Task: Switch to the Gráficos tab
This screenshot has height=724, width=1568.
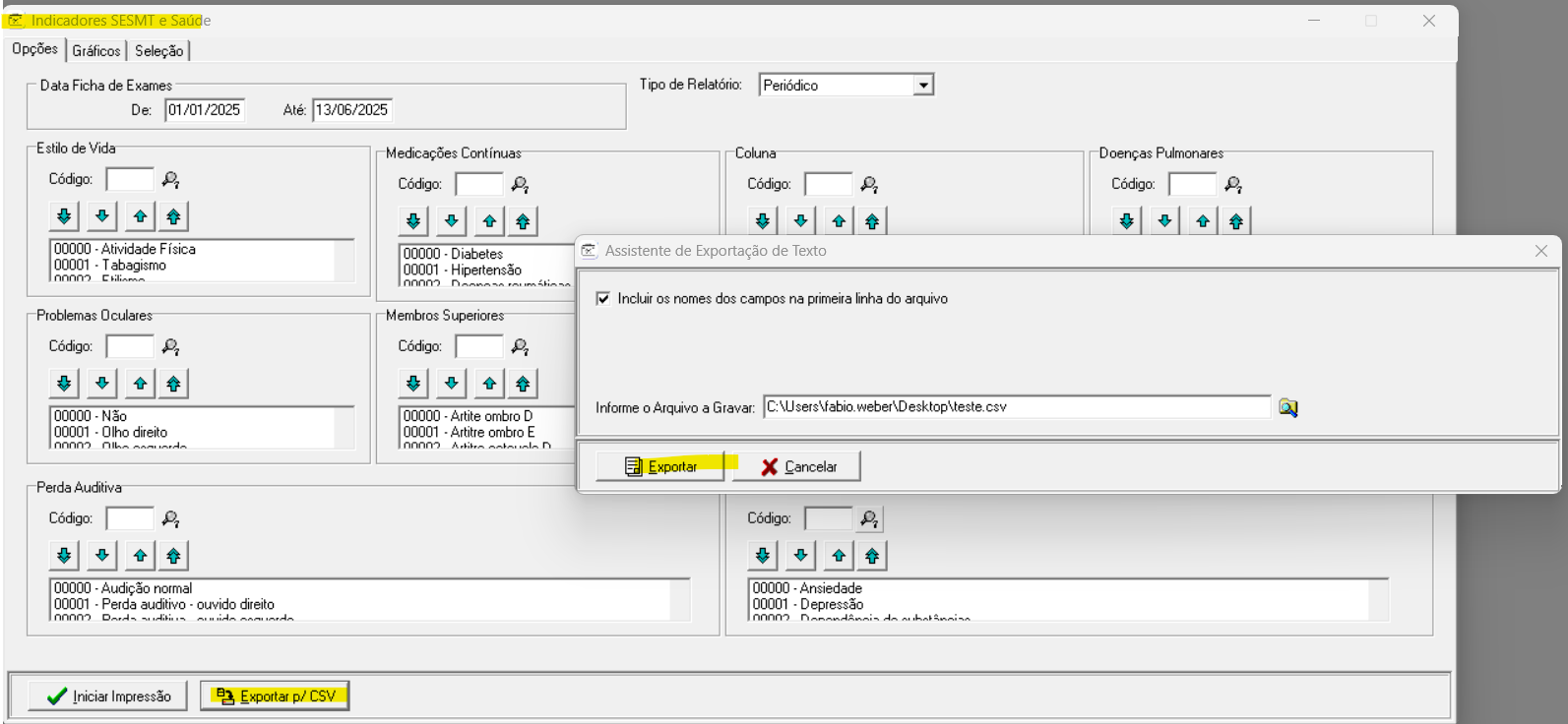Action: point(96,51)
